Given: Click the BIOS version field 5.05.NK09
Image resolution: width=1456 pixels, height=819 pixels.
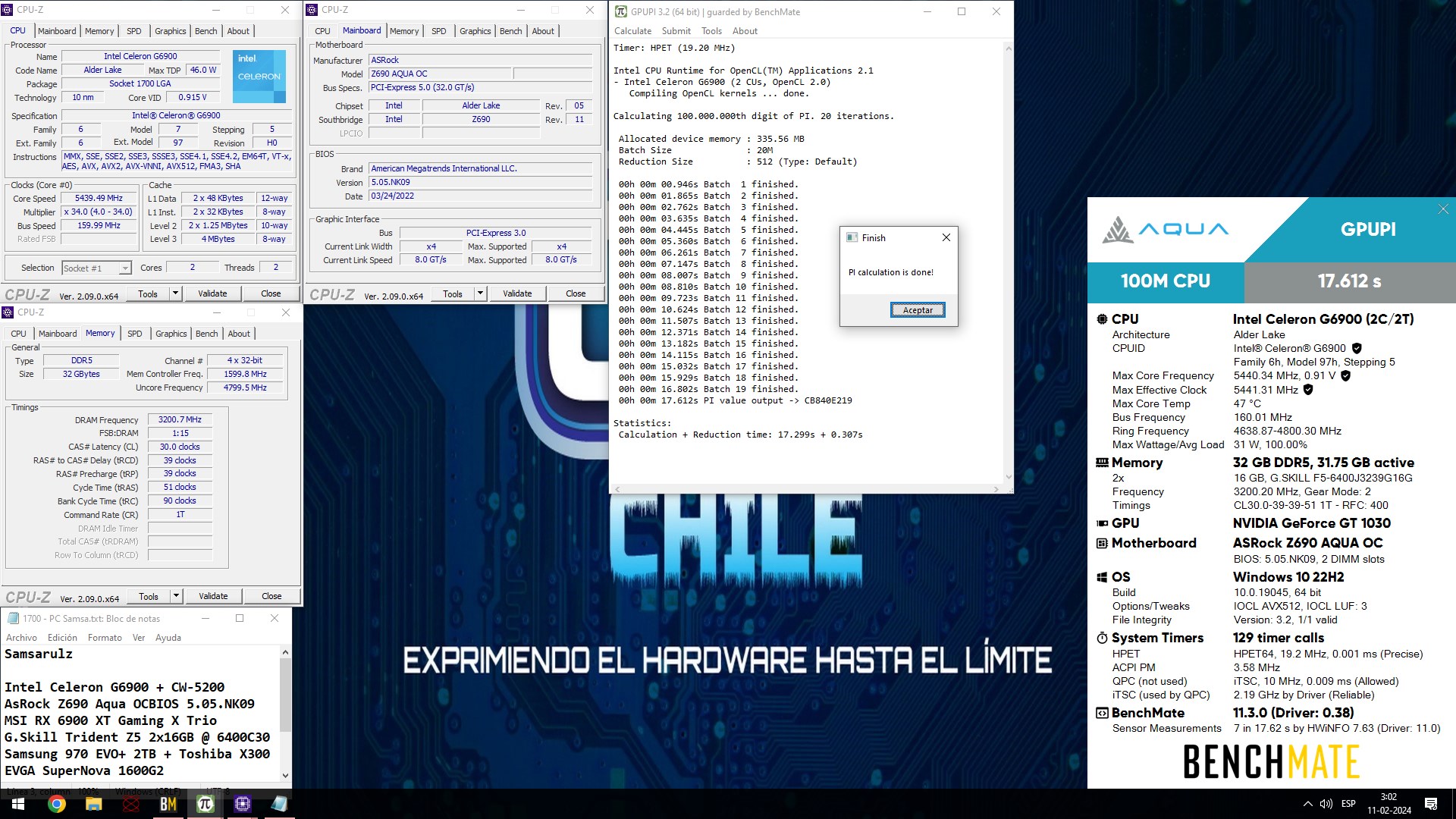Looking at the screenshot, I should [480, 182].
